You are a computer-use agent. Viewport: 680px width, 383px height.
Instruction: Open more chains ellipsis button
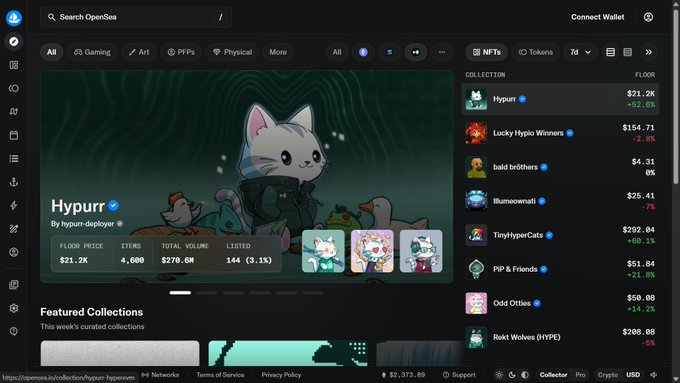[x=441, y=52]
